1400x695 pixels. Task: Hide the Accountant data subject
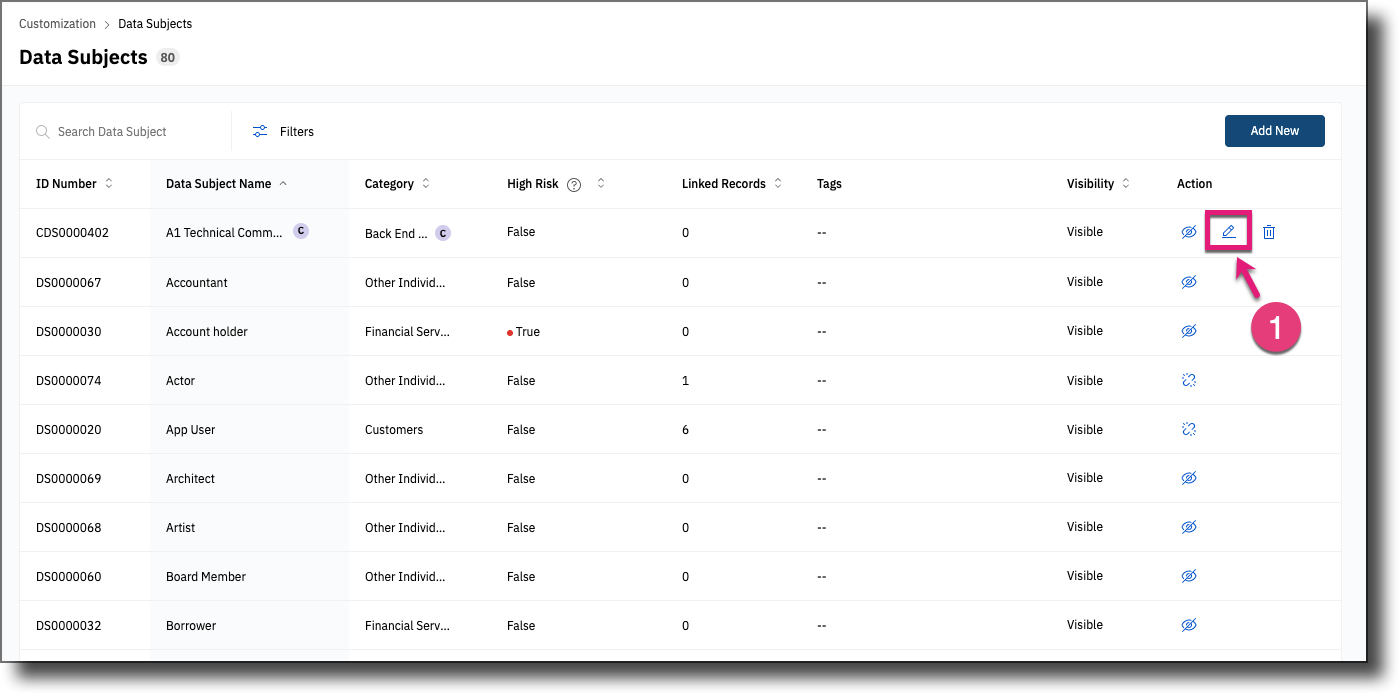coord(1189,281)
